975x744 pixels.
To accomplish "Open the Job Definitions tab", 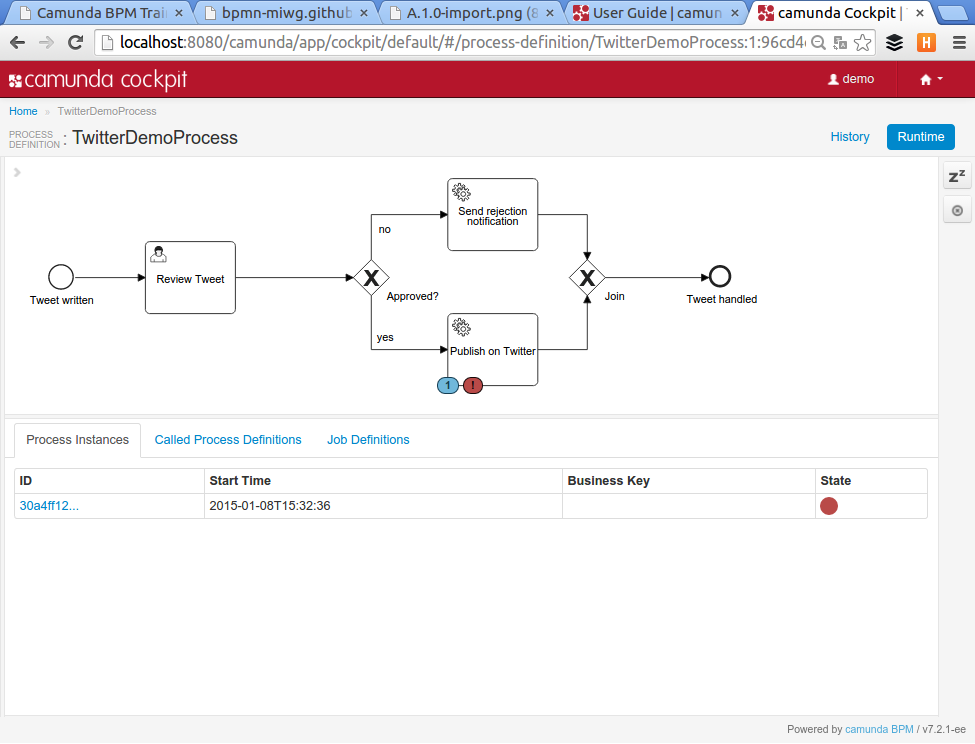I will [x=368, y=440].
